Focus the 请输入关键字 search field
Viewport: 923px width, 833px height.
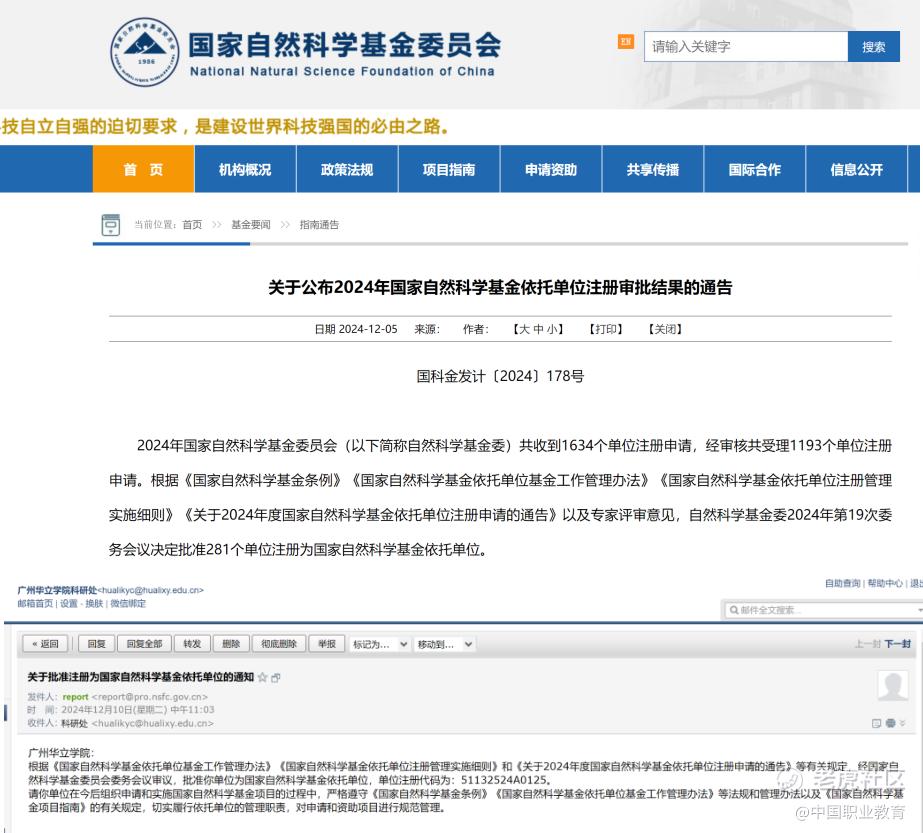(746, 47)
